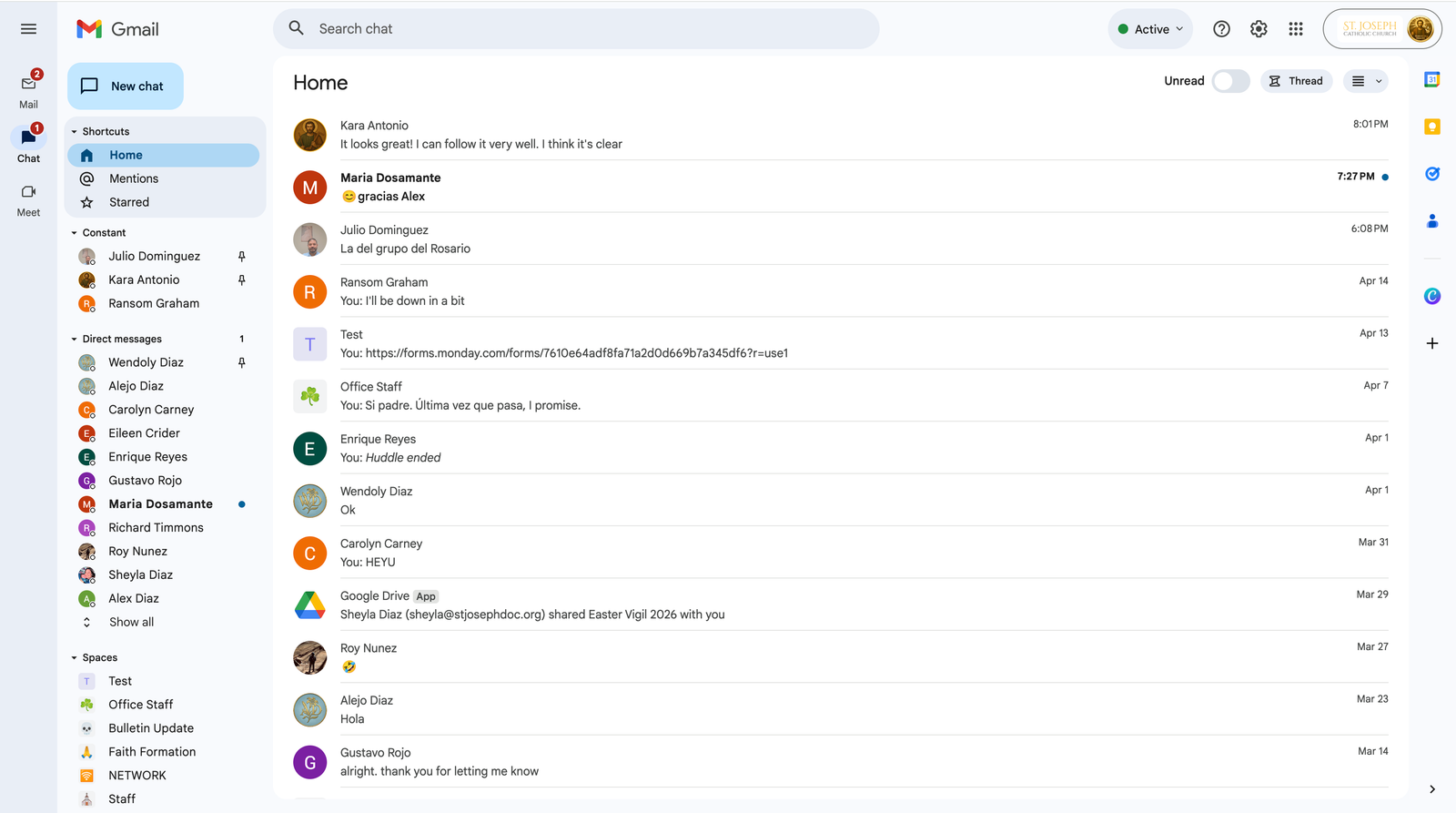Select the Starred shortcut
The height and width of the screenshot is (813, 1456).
[164, 203]
